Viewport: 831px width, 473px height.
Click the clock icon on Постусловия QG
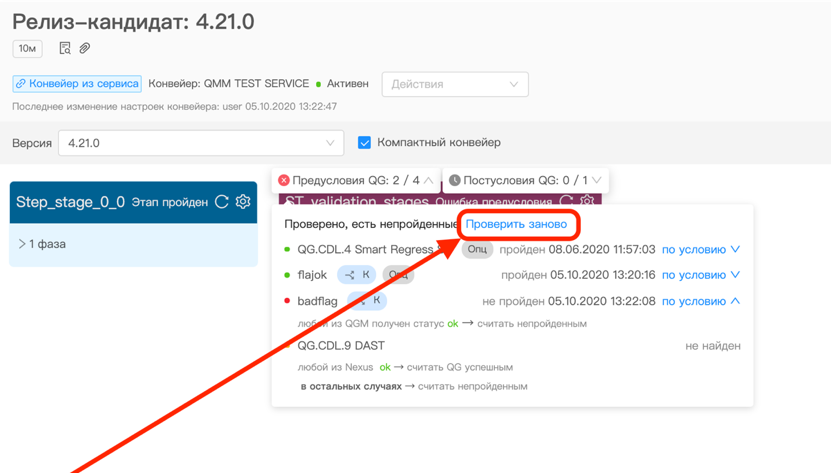[455, 180]
